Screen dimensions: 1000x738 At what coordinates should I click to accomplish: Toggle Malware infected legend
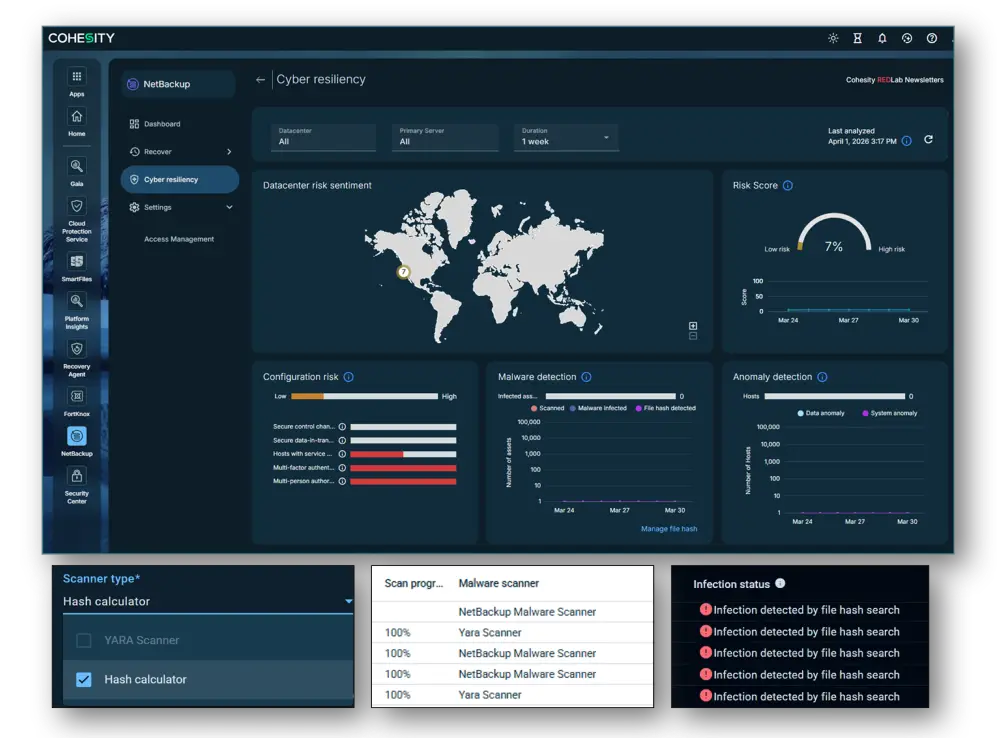click(598, 408)
